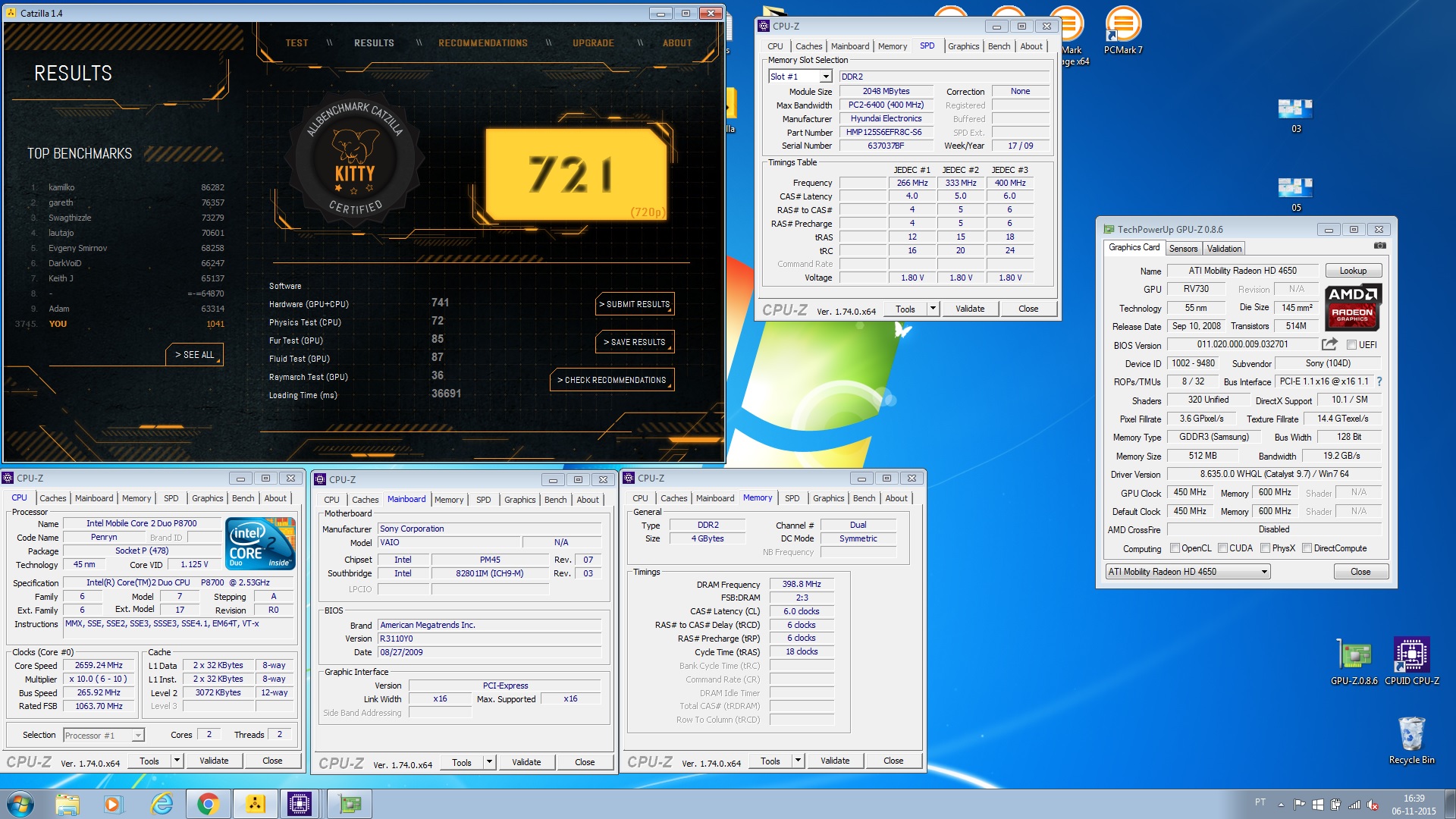
Task: Open UPGRADE in Catzilla navigation
Action: point(593,43)
